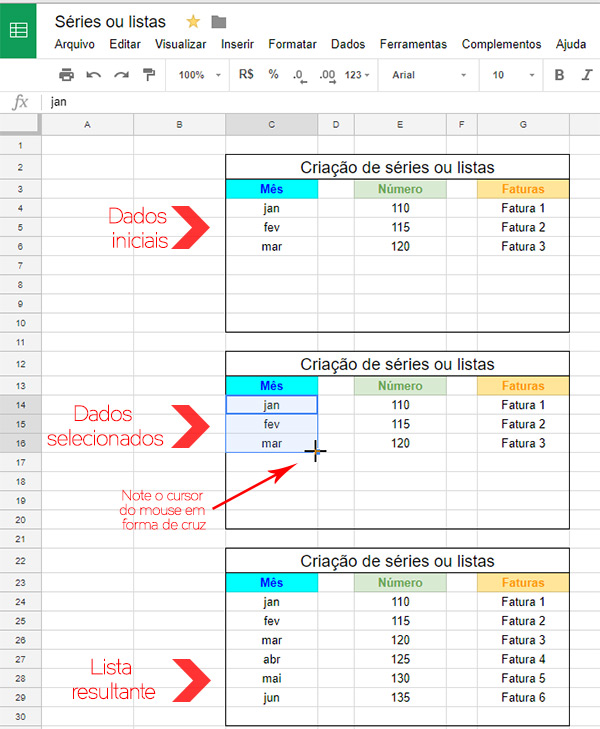This screenshot has height=729, width=600.
Task: Select row 30 header
Action: coord(20,716)
